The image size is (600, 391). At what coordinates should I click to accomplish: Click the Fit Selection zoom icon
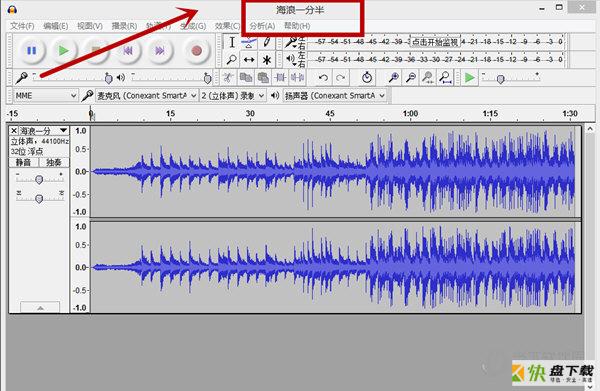click(x=428, y=78)
